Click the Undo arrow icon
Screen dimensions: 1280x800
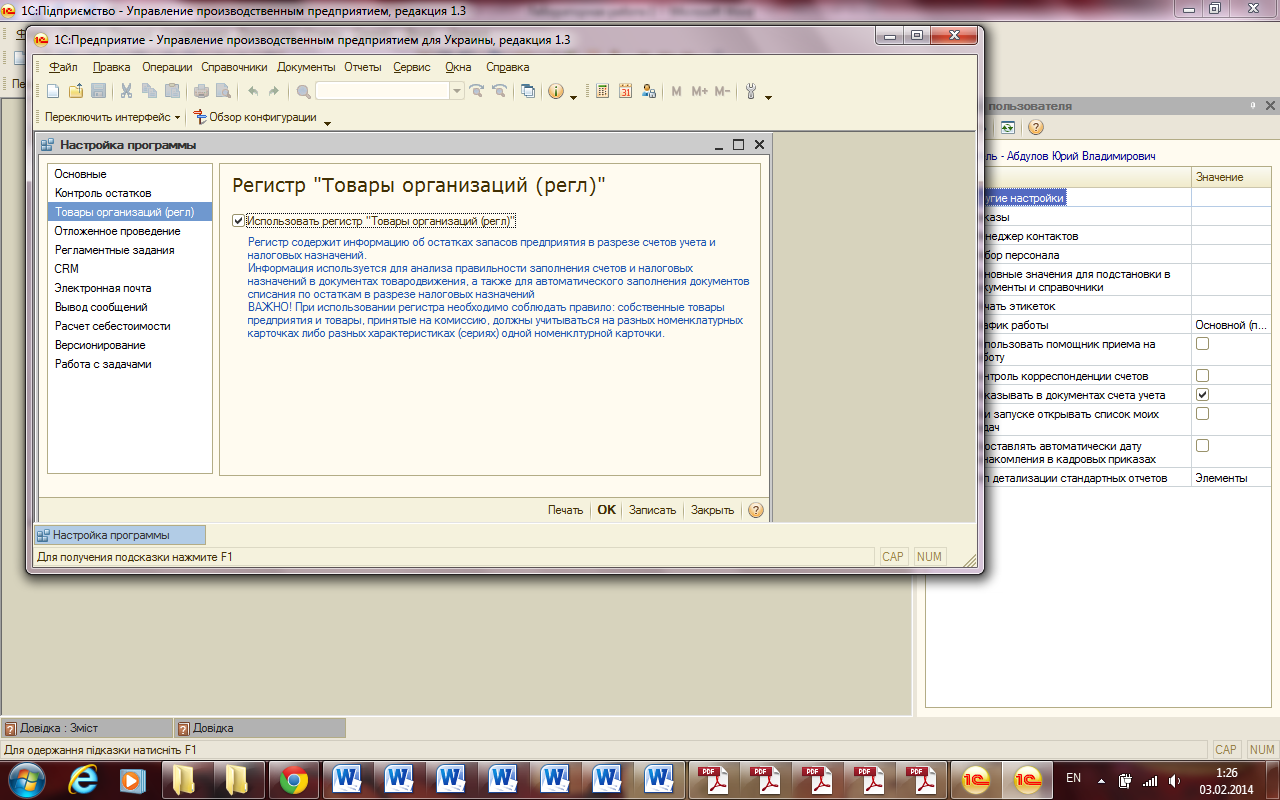coord(252,91)
